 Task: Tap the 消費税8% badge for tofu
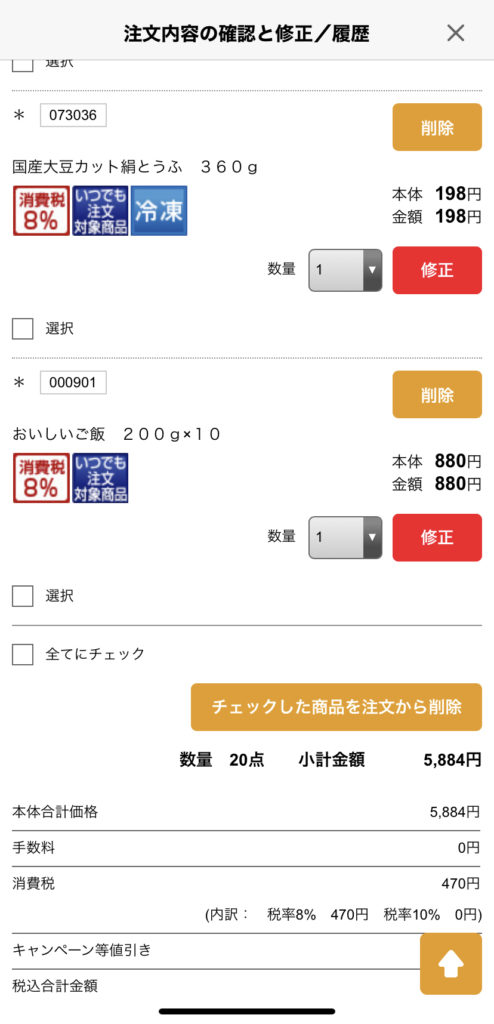click(x=41, y=210)
